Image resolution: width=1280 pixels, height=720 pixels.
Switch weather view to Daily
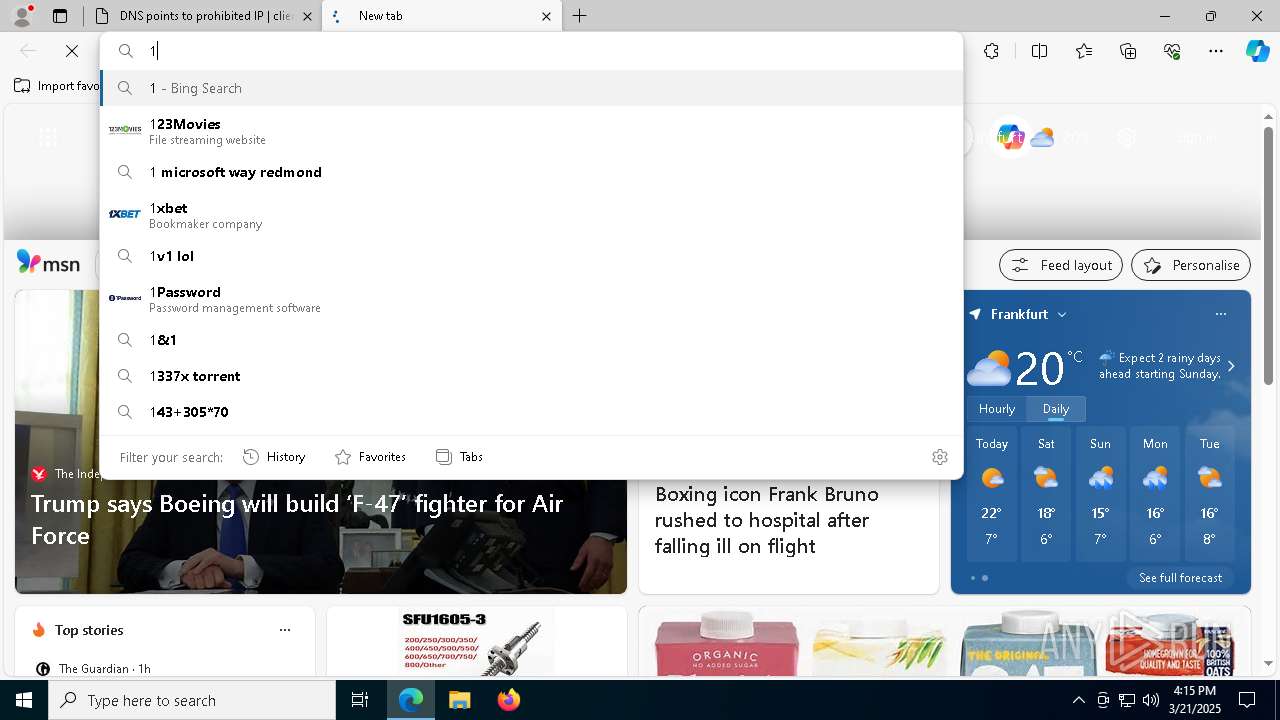[1056, 409]
